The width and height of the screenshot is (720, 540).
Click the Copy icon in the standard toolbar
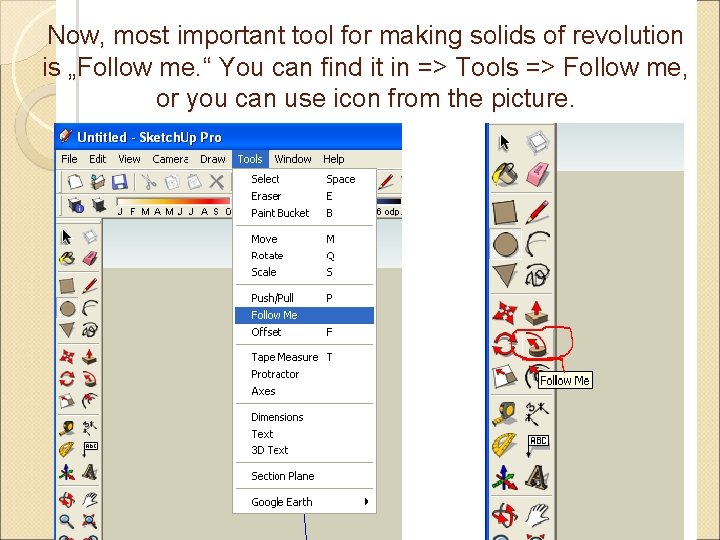tap(172, 182)
